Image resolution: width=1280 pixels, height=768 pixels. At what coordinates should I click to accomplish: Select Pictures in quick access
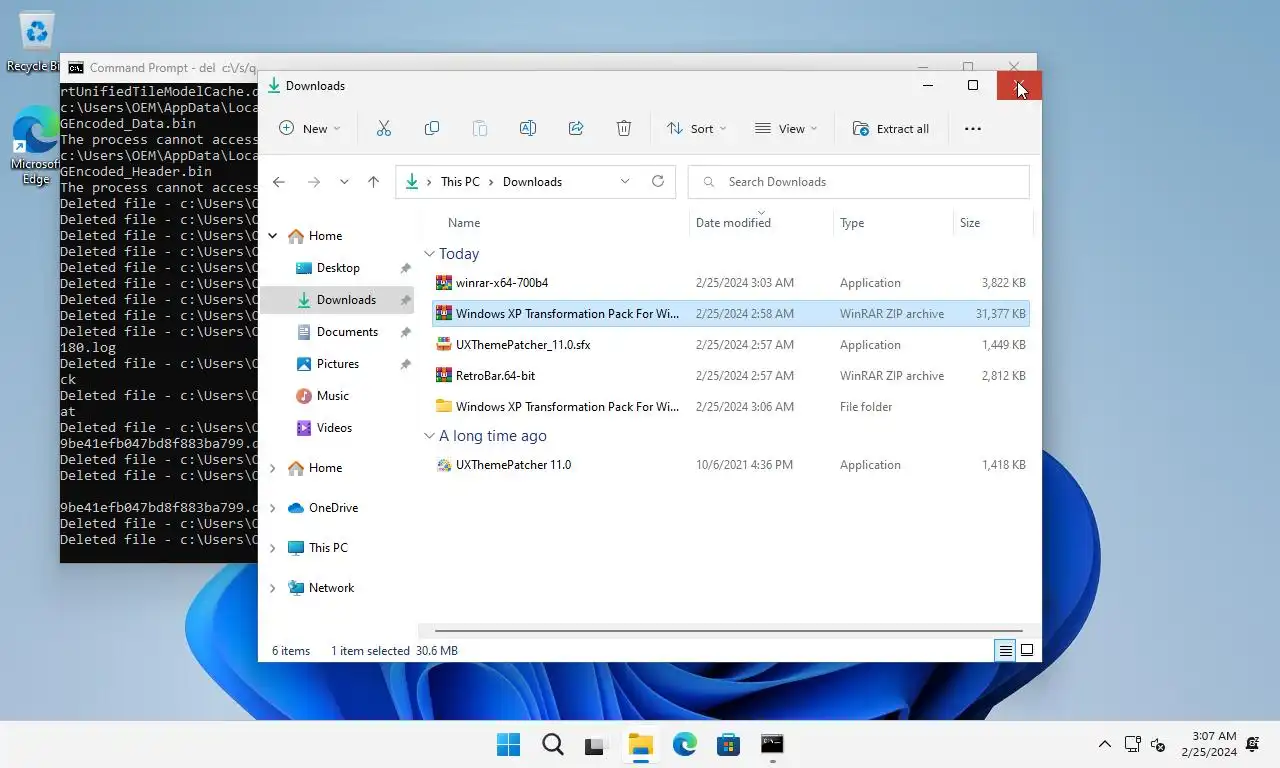337,364
